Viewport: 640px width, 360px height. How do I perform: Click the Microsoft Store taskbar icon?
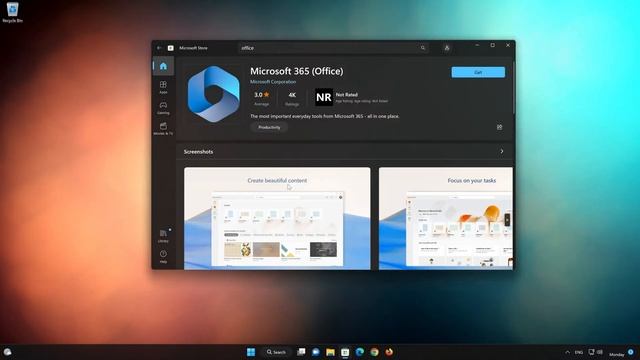[x=345, y=352]
